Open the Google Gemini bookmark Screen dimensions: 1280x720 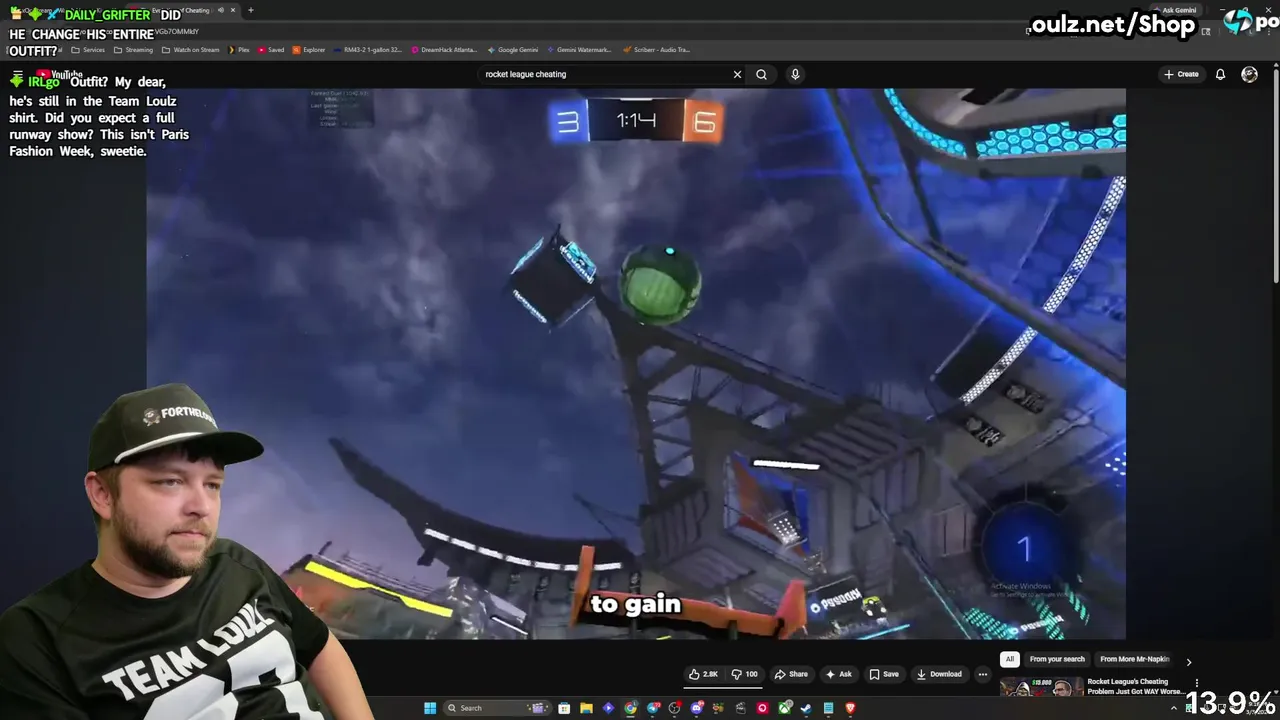tap(512, 49)
